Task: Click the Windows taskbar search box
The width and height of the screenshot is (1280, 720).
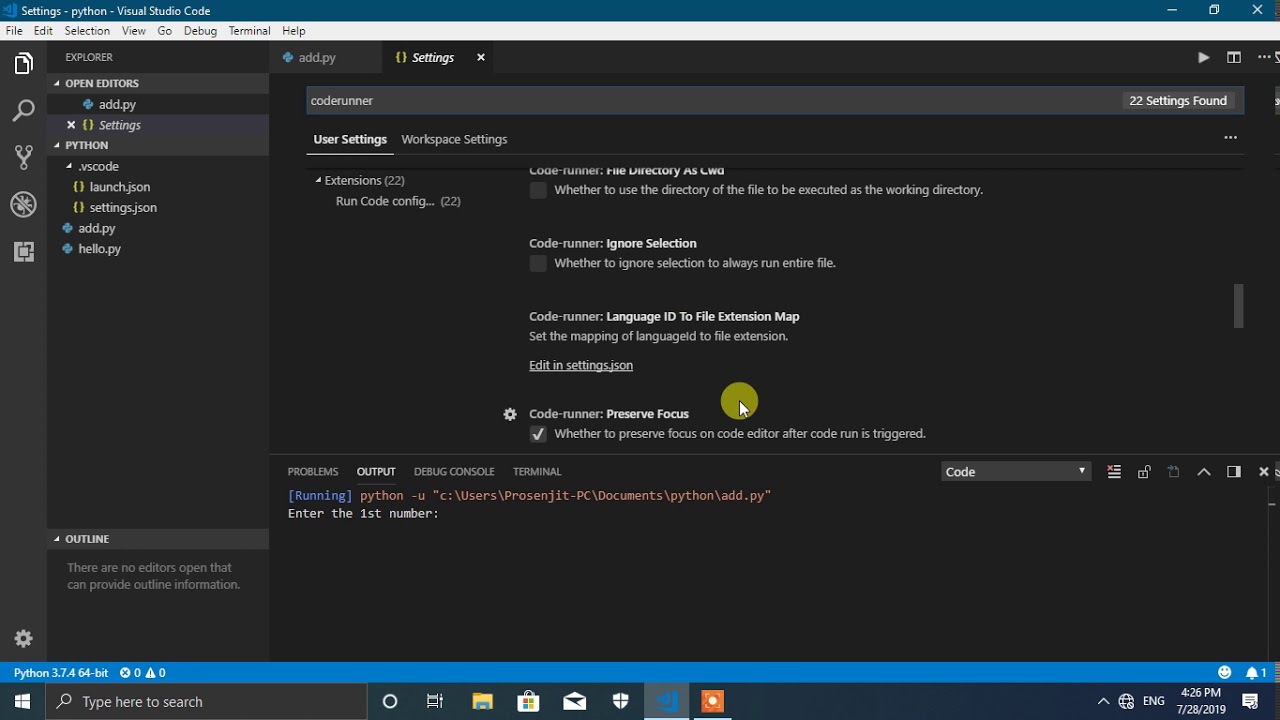Action: coord(207,701)
